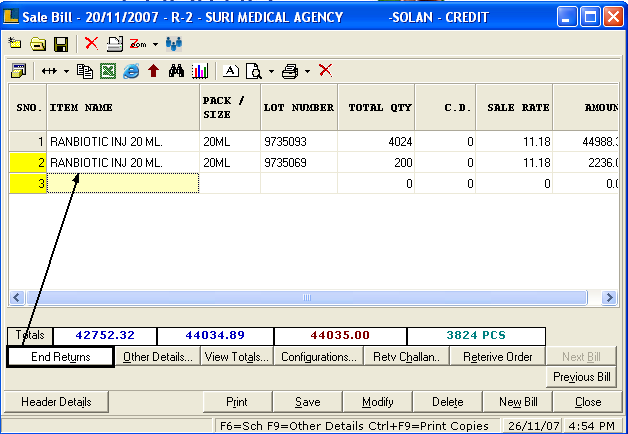Click total quantity 4024 cell
Image resolution: width=628 pixels, height=434 pixels.
[x=376, y=141]
